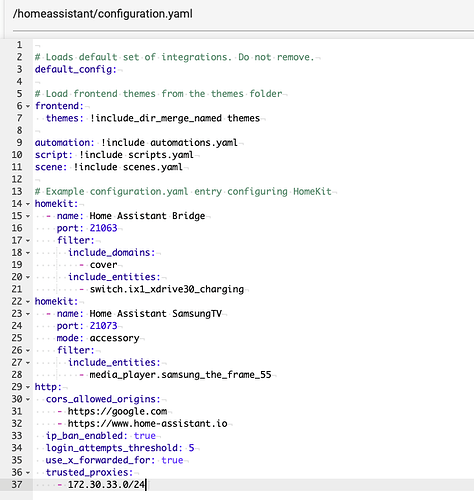Collapse the frontend block fold arrow

pyautogui.click(x=28, y=106)
